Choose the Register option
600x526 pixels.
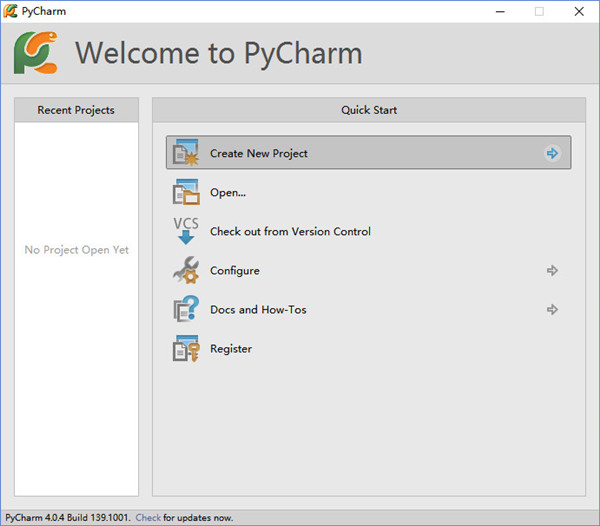pos(231,348)
